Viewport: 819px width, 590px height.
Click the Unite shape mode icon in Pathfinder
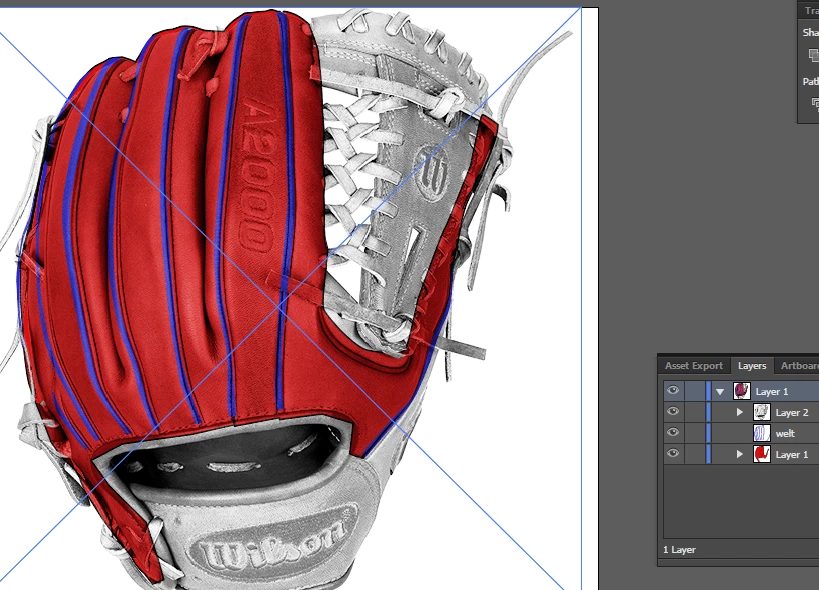tap(814, 54)
